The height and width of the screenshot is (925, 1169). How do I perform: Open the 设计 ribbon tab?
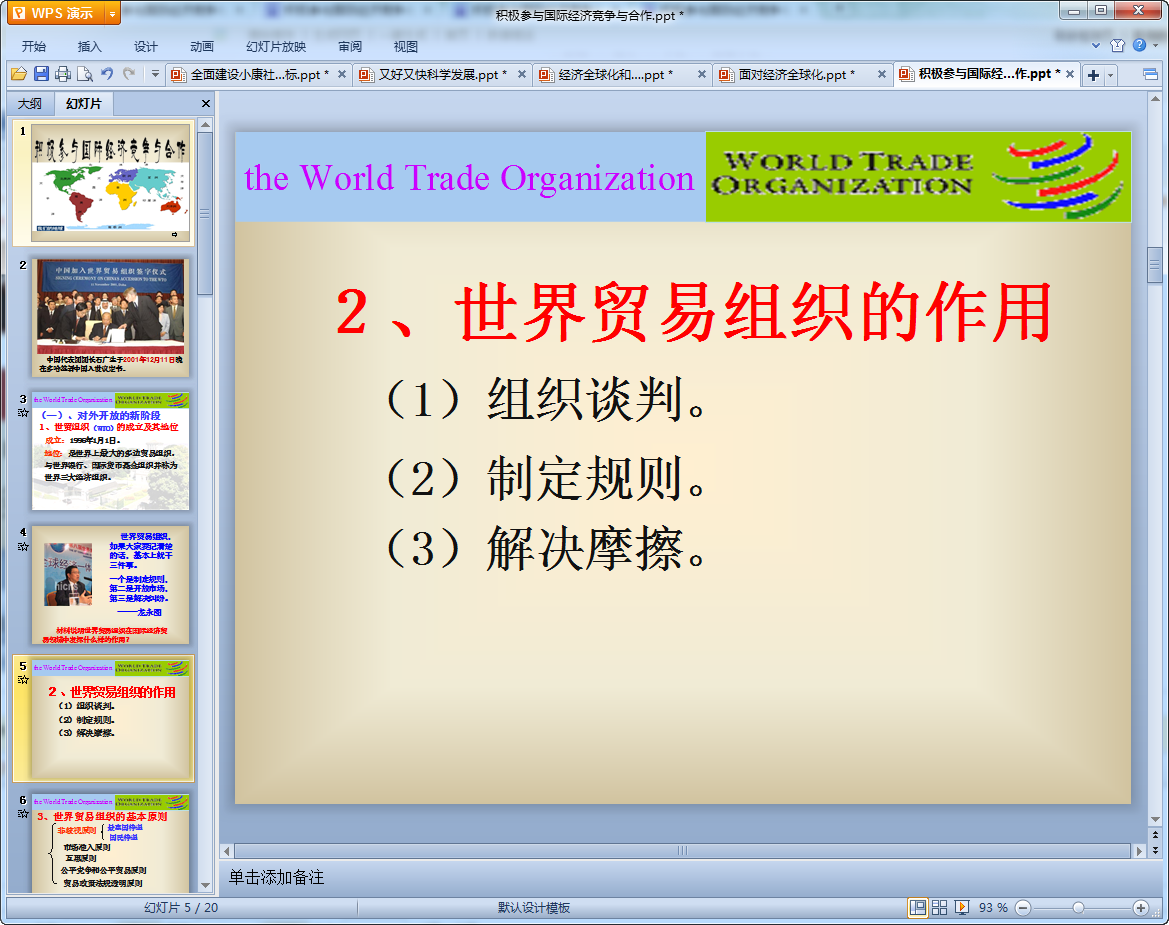pos(145,46)
